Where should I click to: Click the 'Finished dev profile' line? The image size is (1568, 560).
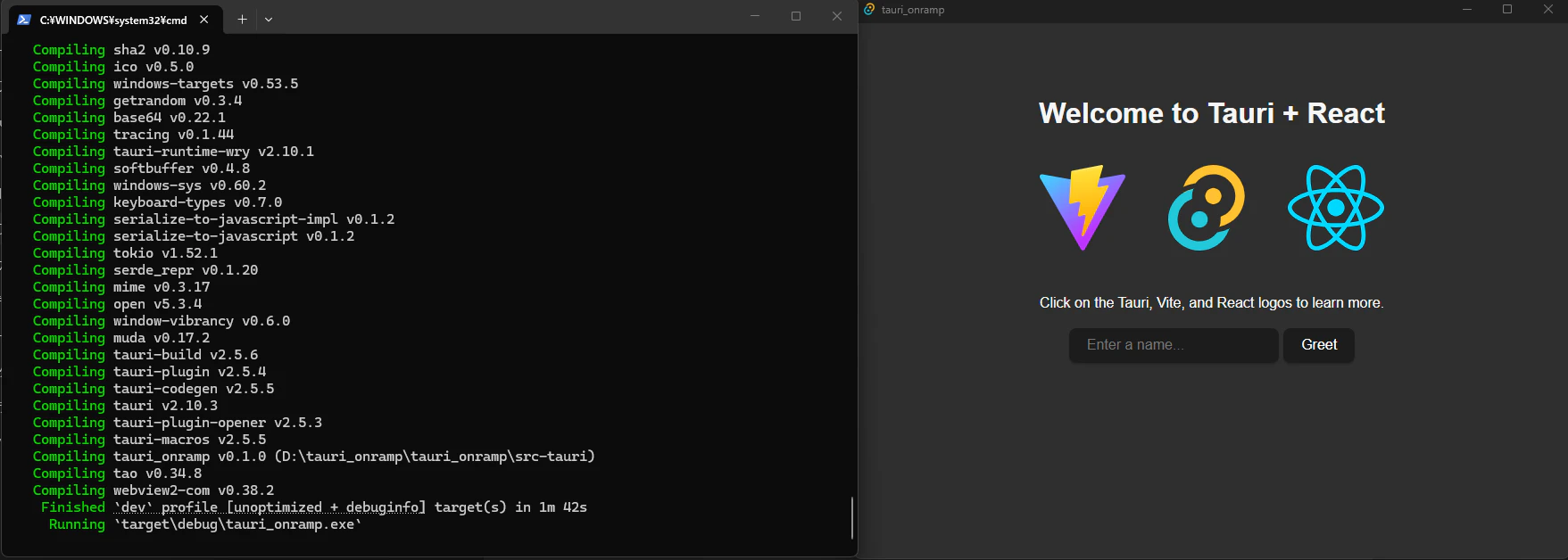[314, 507]
